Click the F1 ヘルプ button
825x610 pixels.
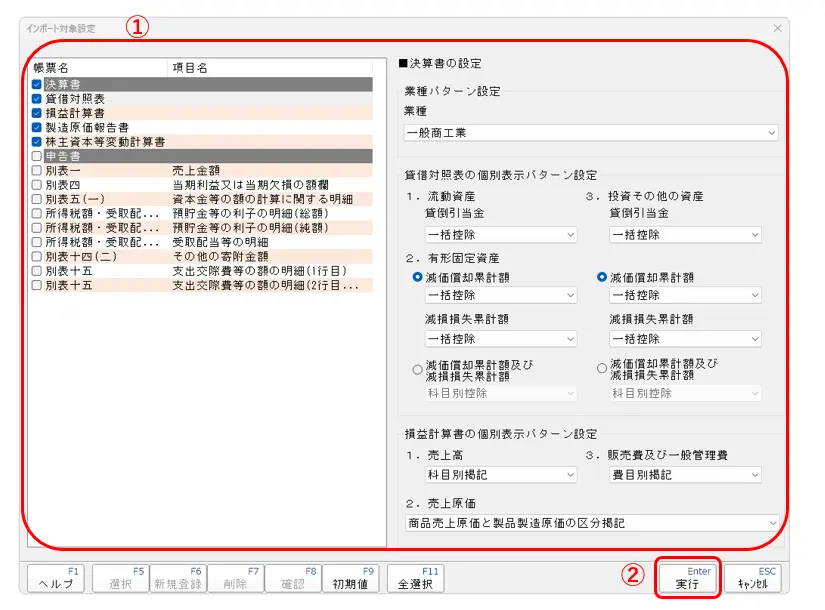[x=55, y=578]
